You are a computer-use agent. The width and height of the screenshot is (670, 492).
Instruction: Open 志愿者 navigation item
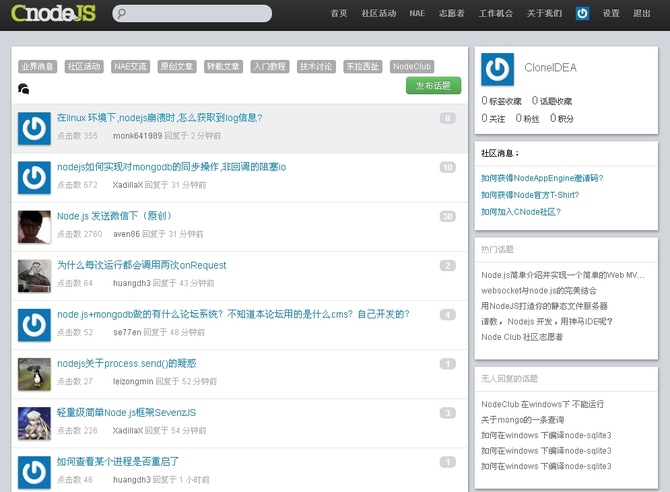point(452,13)
